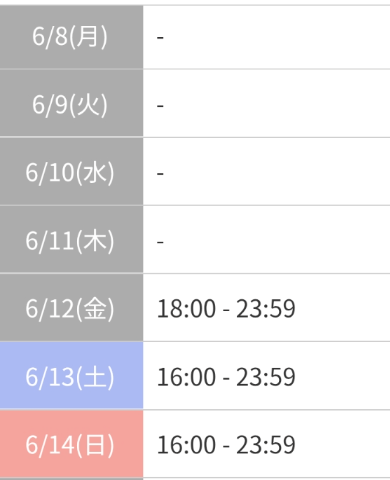
Task: Select the 6/8(月) date cell
Action: click(x=71, y=37)
